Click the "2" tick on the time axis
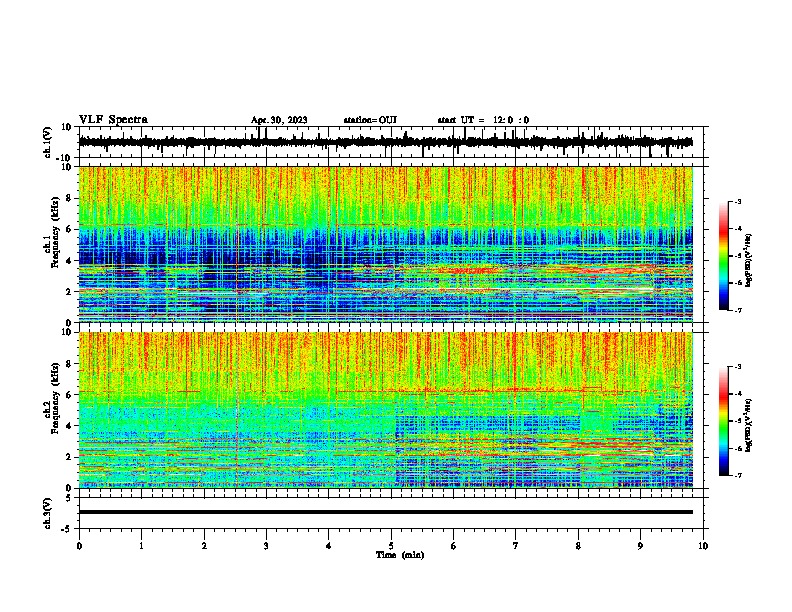 (x=204, y=546)
